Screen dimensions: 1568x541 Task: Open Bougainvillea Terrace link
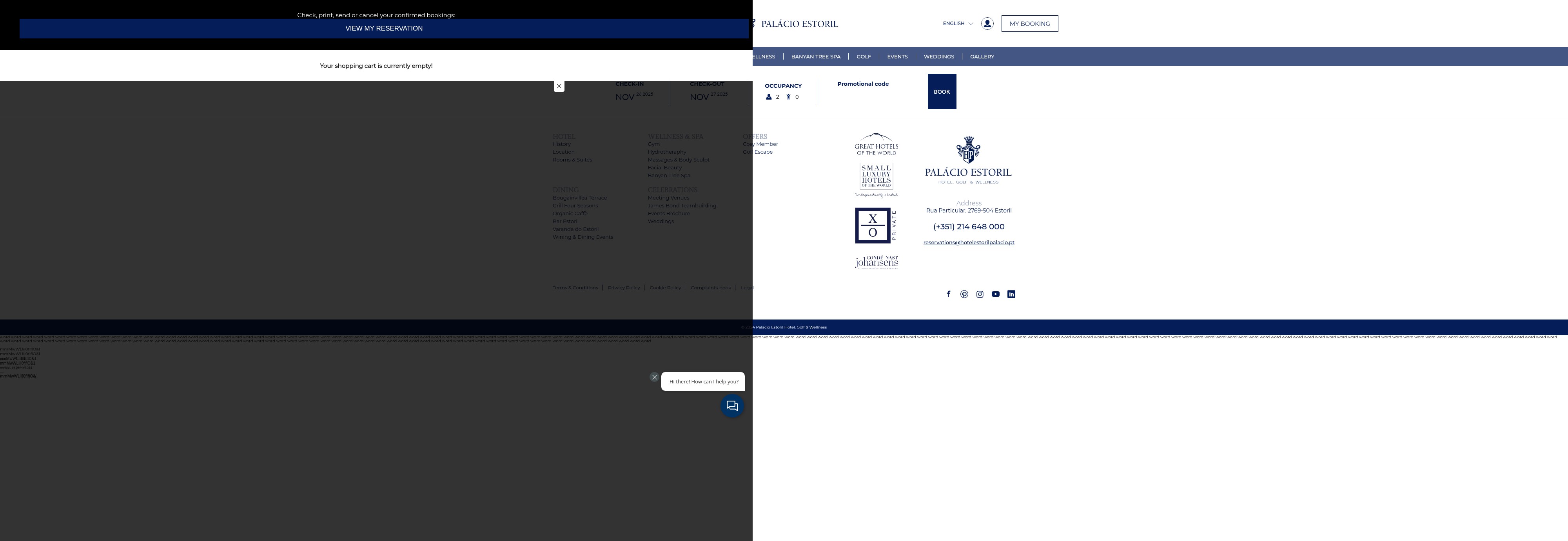579,198
